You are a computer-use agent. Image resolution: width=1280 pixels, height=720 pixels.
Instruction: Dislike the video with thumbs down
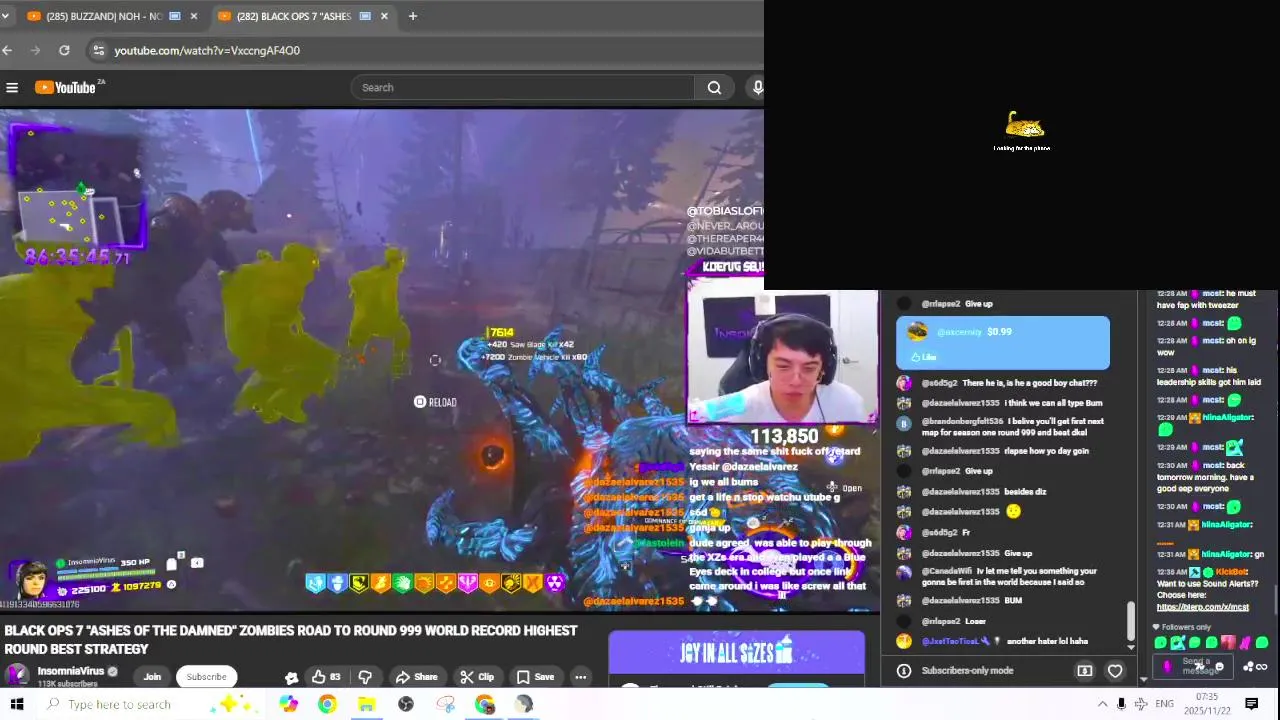pos(365,677)
